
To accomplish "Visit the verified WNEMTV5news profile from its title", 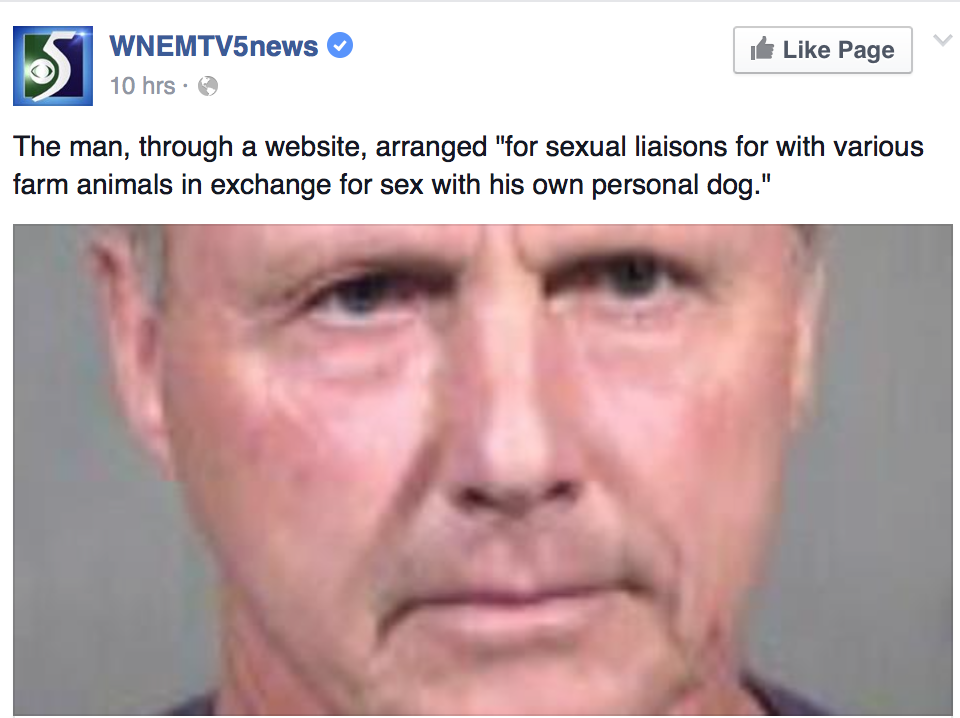I will [x=214, y=47].
